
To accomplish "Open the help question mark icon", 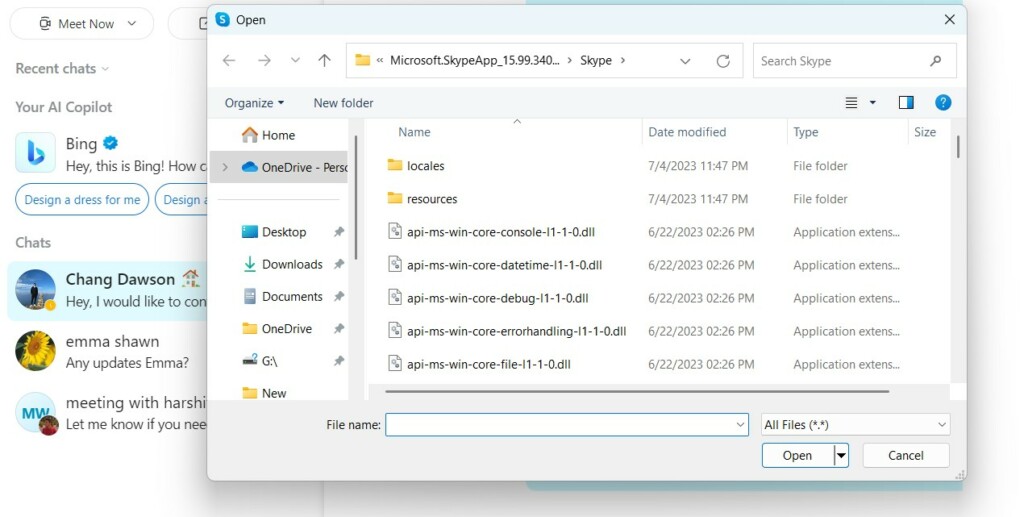I will click(x=942, y=103).
